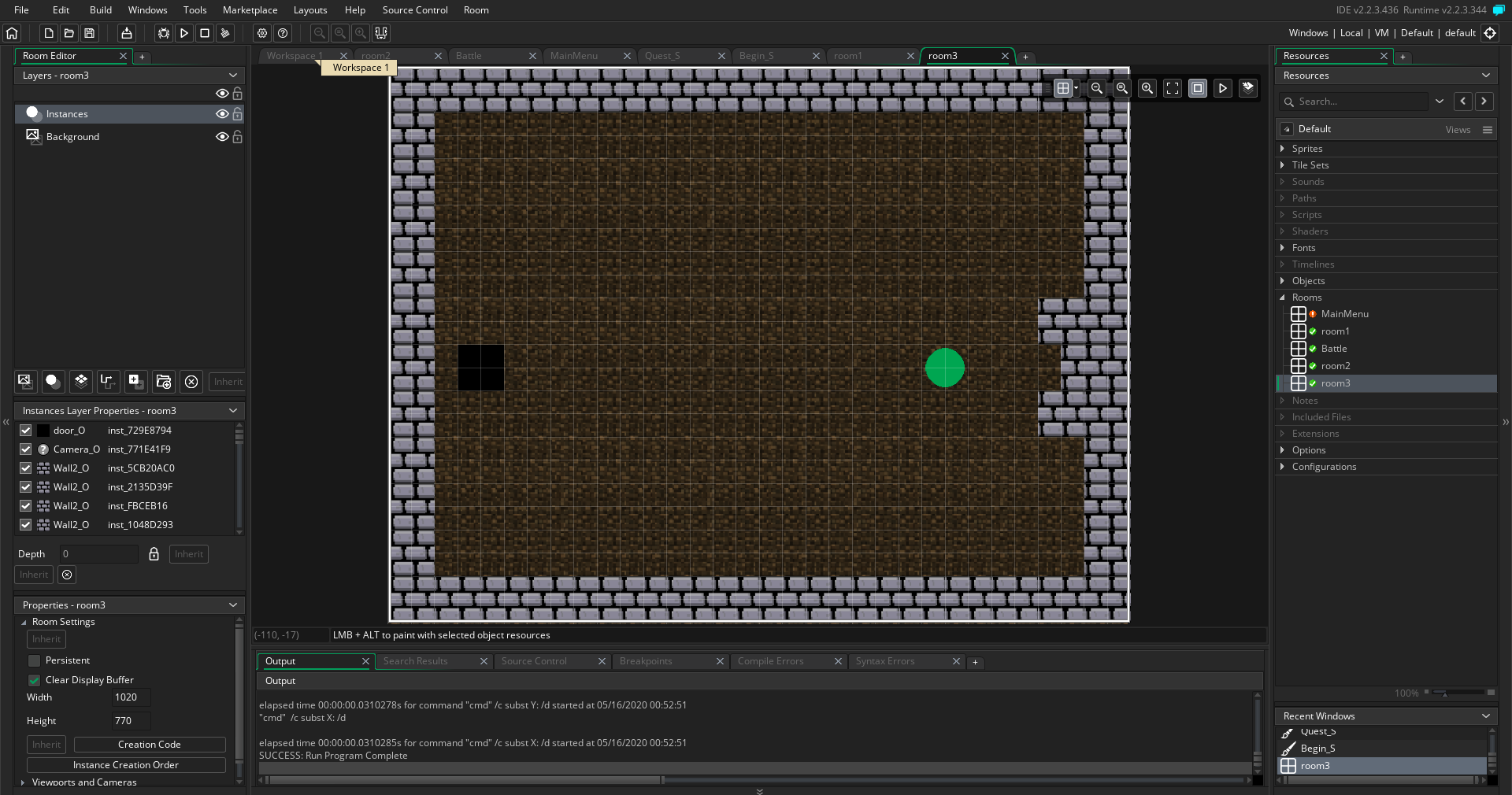Screen dimensions: 1512x795
Task: Open grid options dropdown arrow
Action: pyautogui.click(x=1077, y=88)
